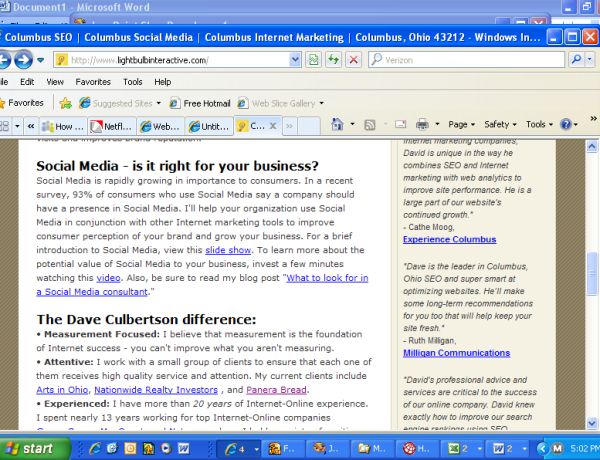Click the 5:02 PM taskbar clock
Screen dimensions: 600x460
coord(584,449)
